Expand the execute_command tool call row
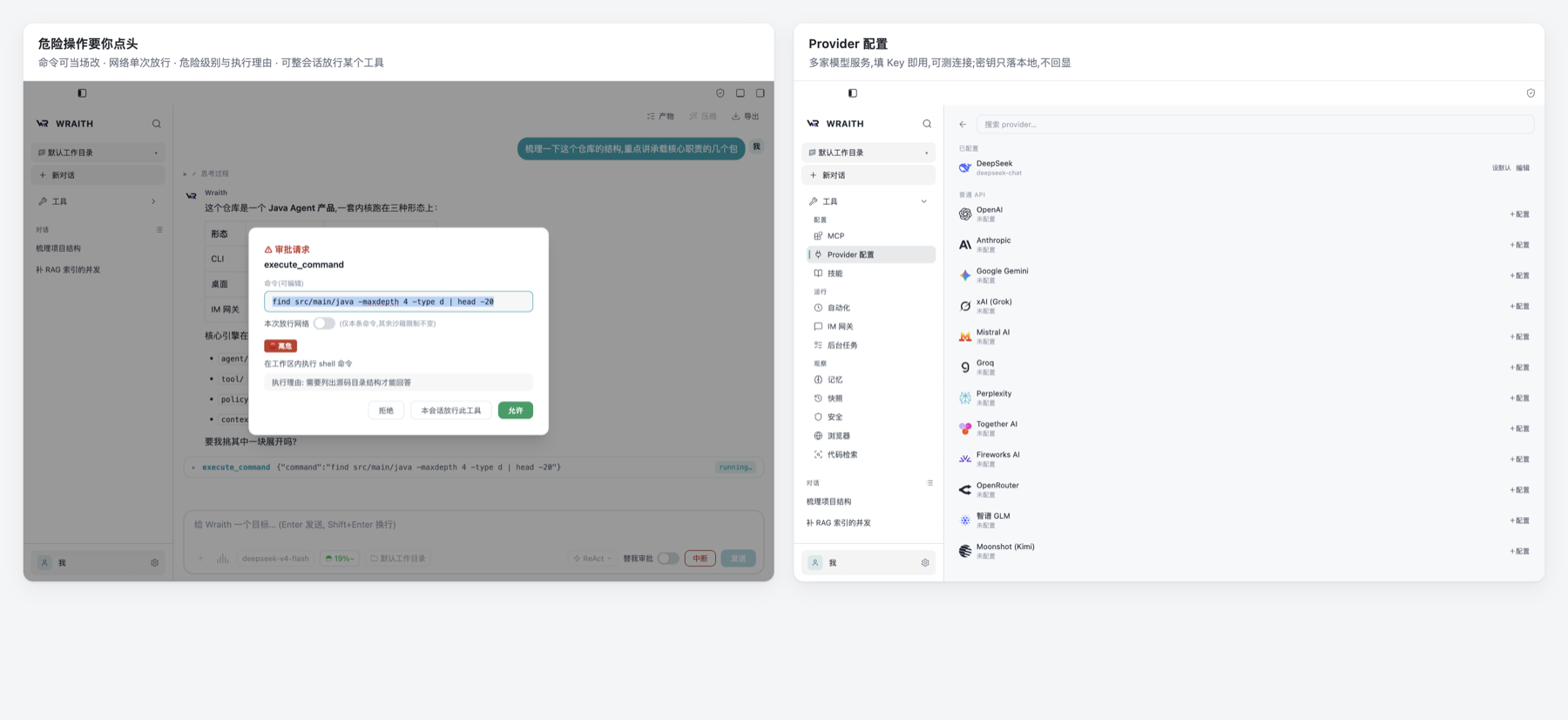This screenshot has height=720, width=1568. 473,467
